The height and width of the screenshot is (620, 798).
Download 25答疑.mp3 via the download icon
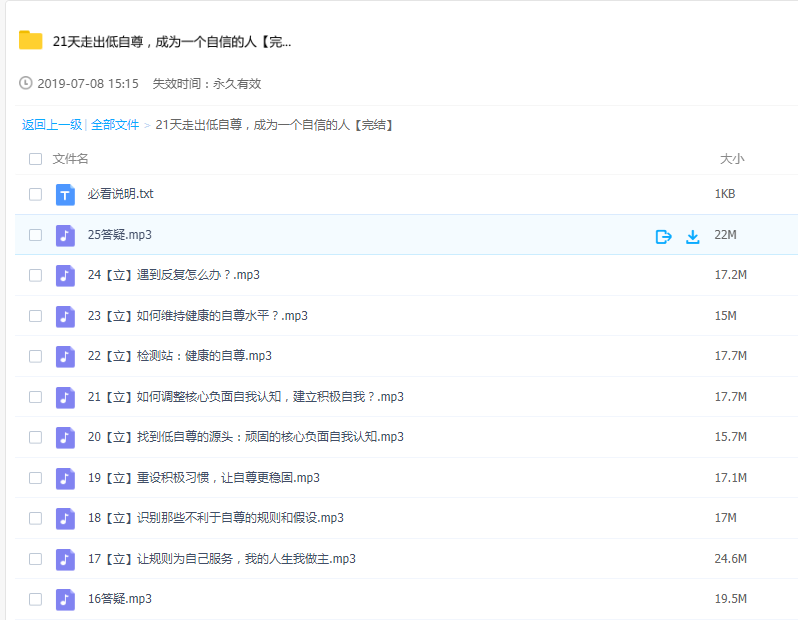[x=693, y=237]
